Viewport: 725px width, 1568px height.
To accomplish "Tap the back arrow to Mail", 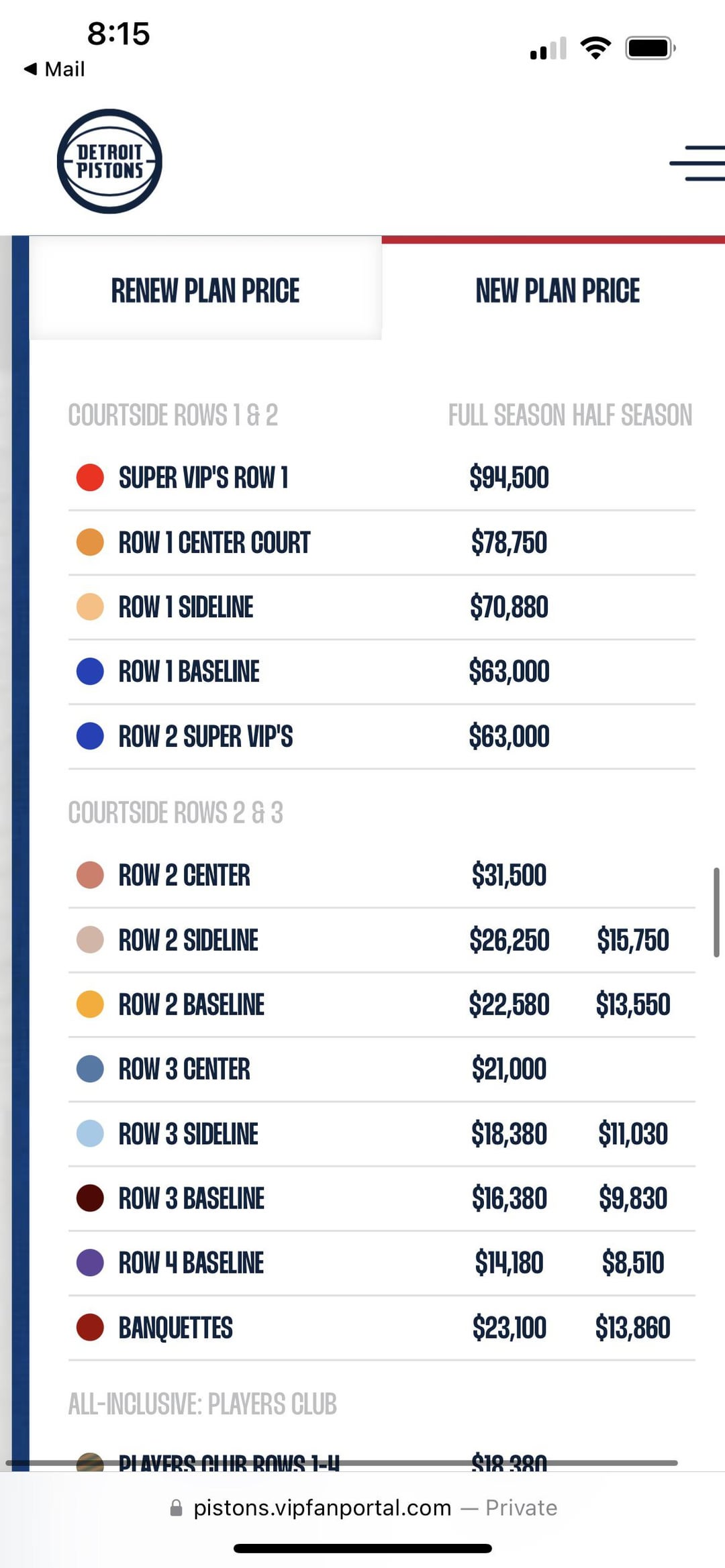I will [x=30, y=68].
